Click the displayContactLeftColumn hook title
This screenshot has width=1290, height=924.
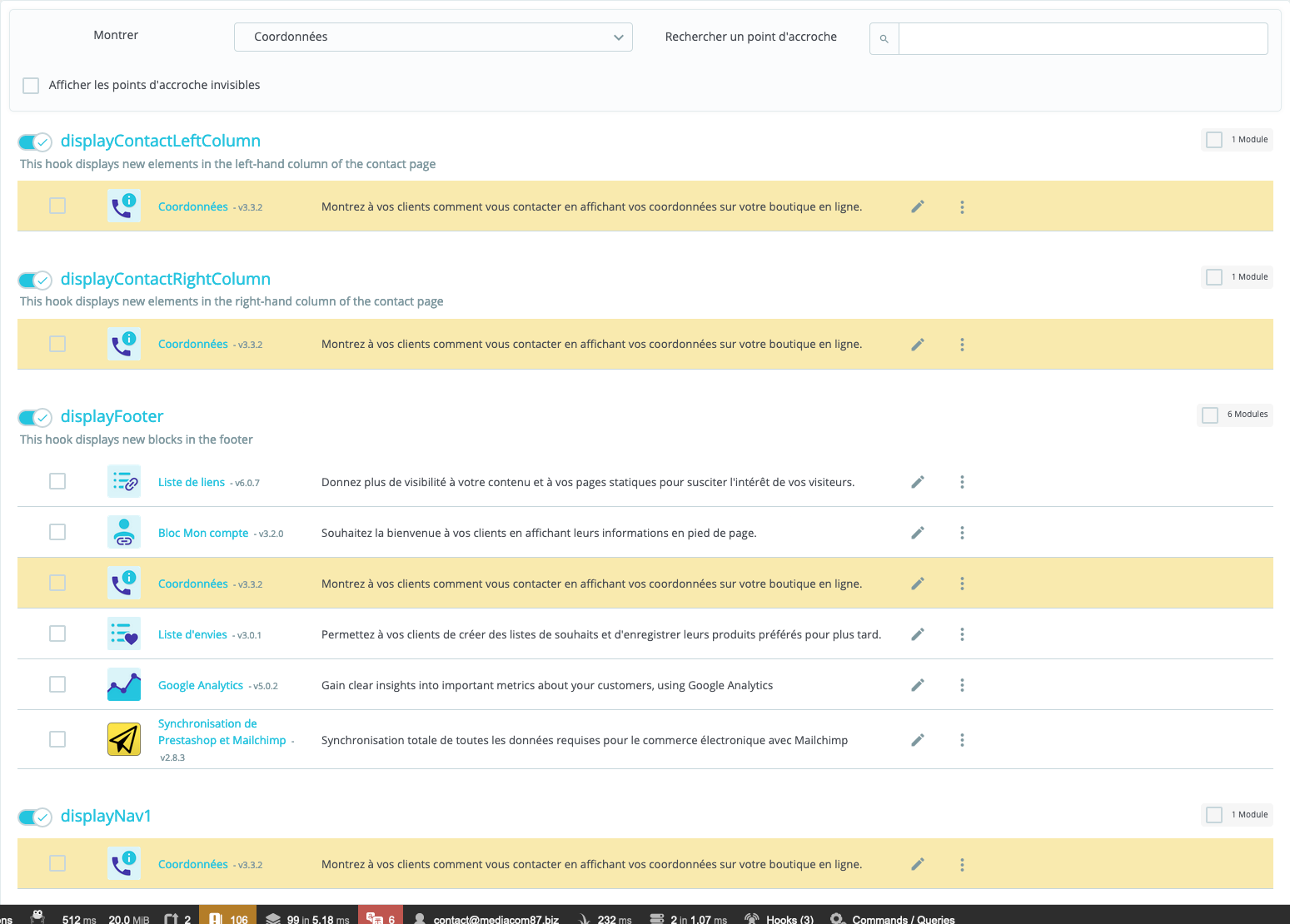coord(161,141)
